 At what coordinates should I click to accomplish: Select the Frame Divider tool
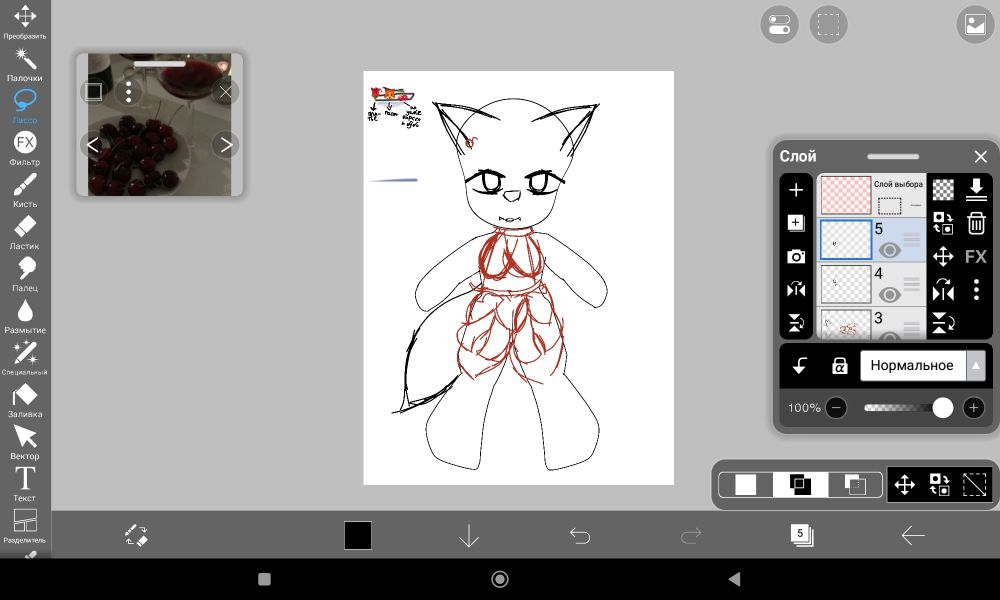pyautogui.click(x=25, y=526)
